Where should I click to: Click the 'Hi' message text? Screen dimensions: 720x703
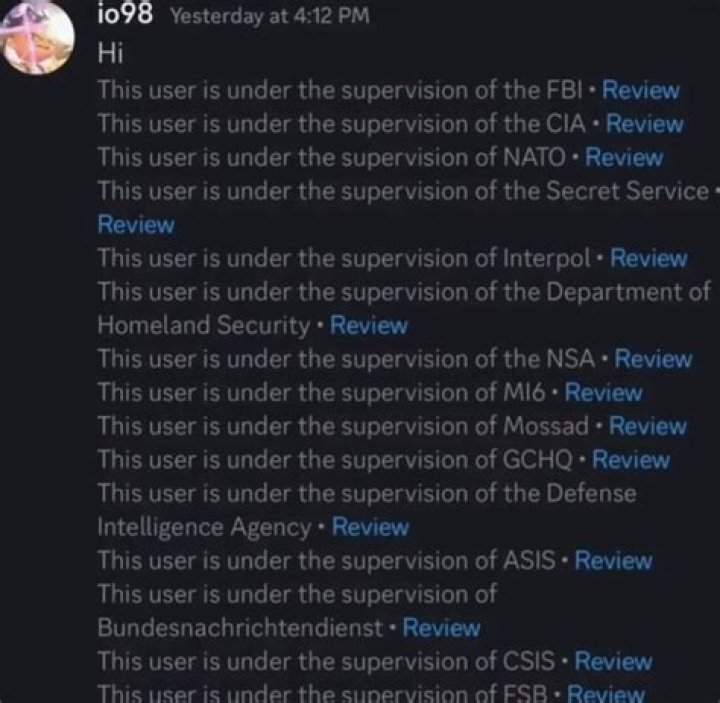pyautogui.click(x=109, y=53)
